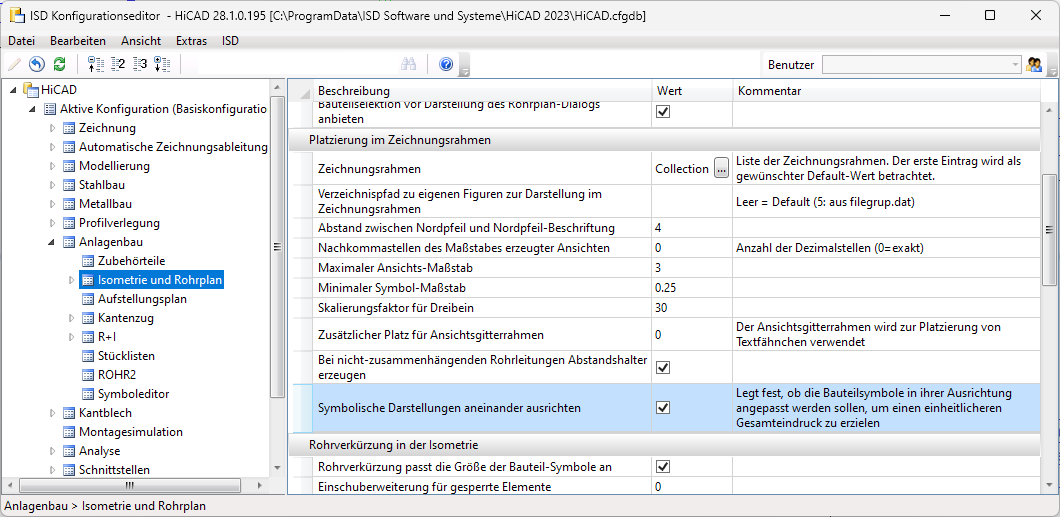
Task: Open help via blue question mark icon
Action: click(446, 65)
